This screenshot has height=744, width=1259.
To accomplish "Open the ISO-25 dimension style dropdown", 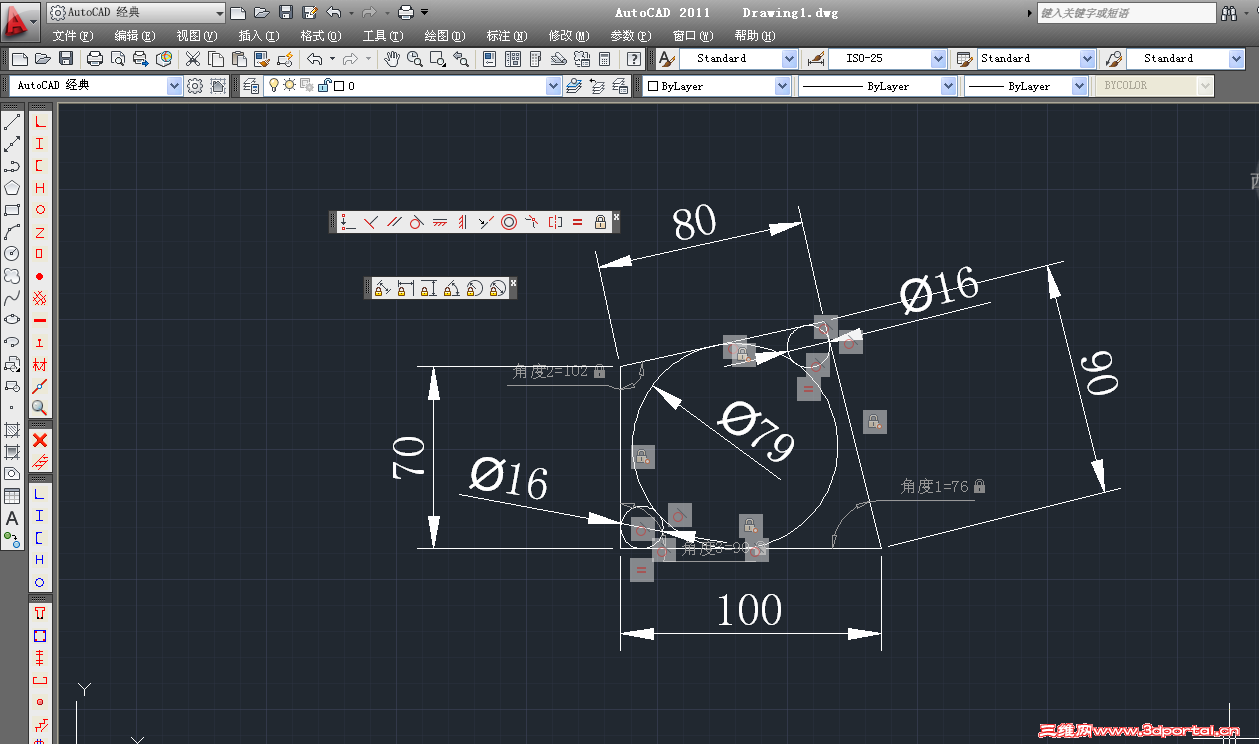I will coord(938,58).
